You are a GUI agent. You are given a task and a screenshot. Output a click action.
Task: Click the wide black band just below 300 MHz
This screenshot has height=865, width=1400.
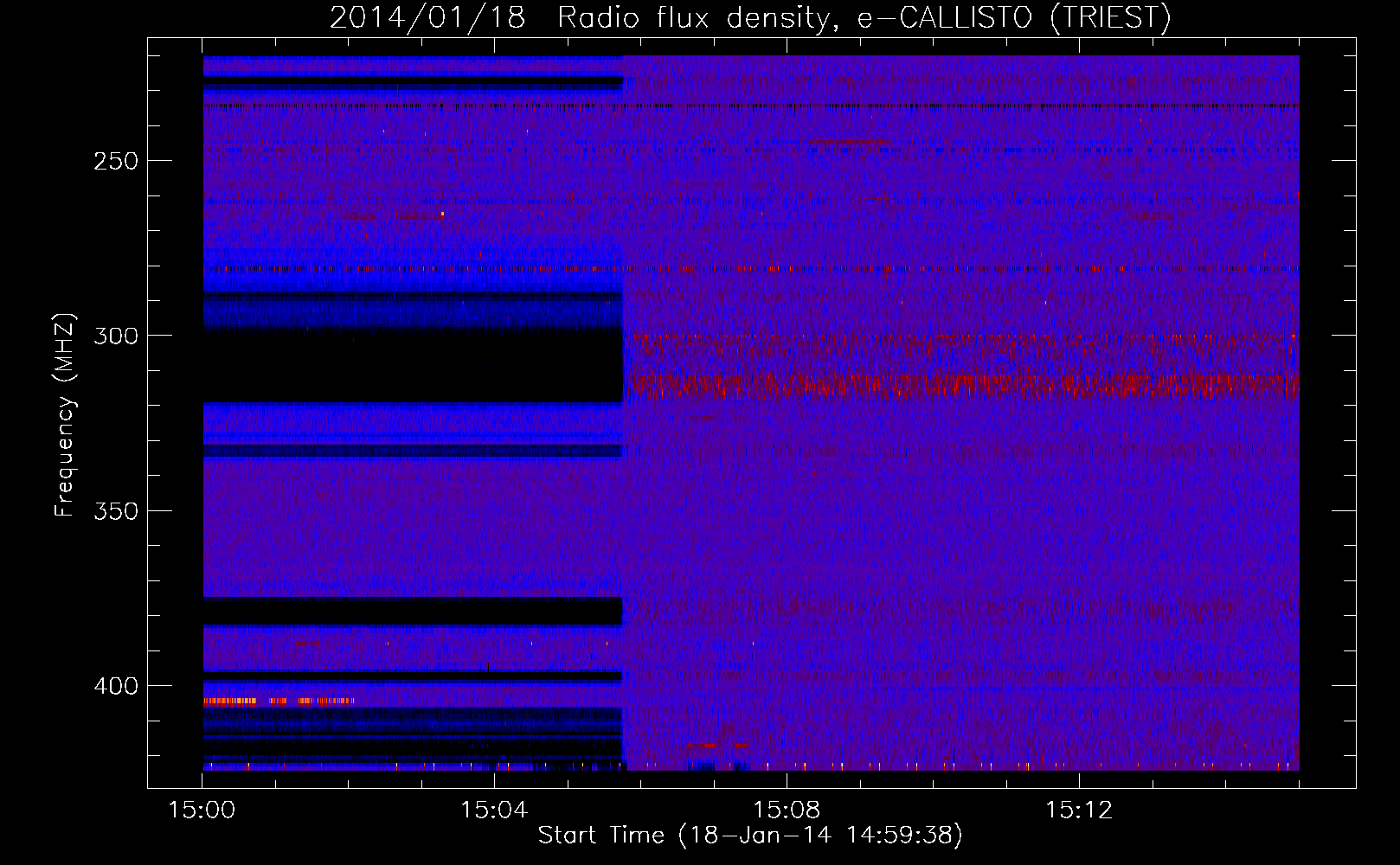coord(413,366)
